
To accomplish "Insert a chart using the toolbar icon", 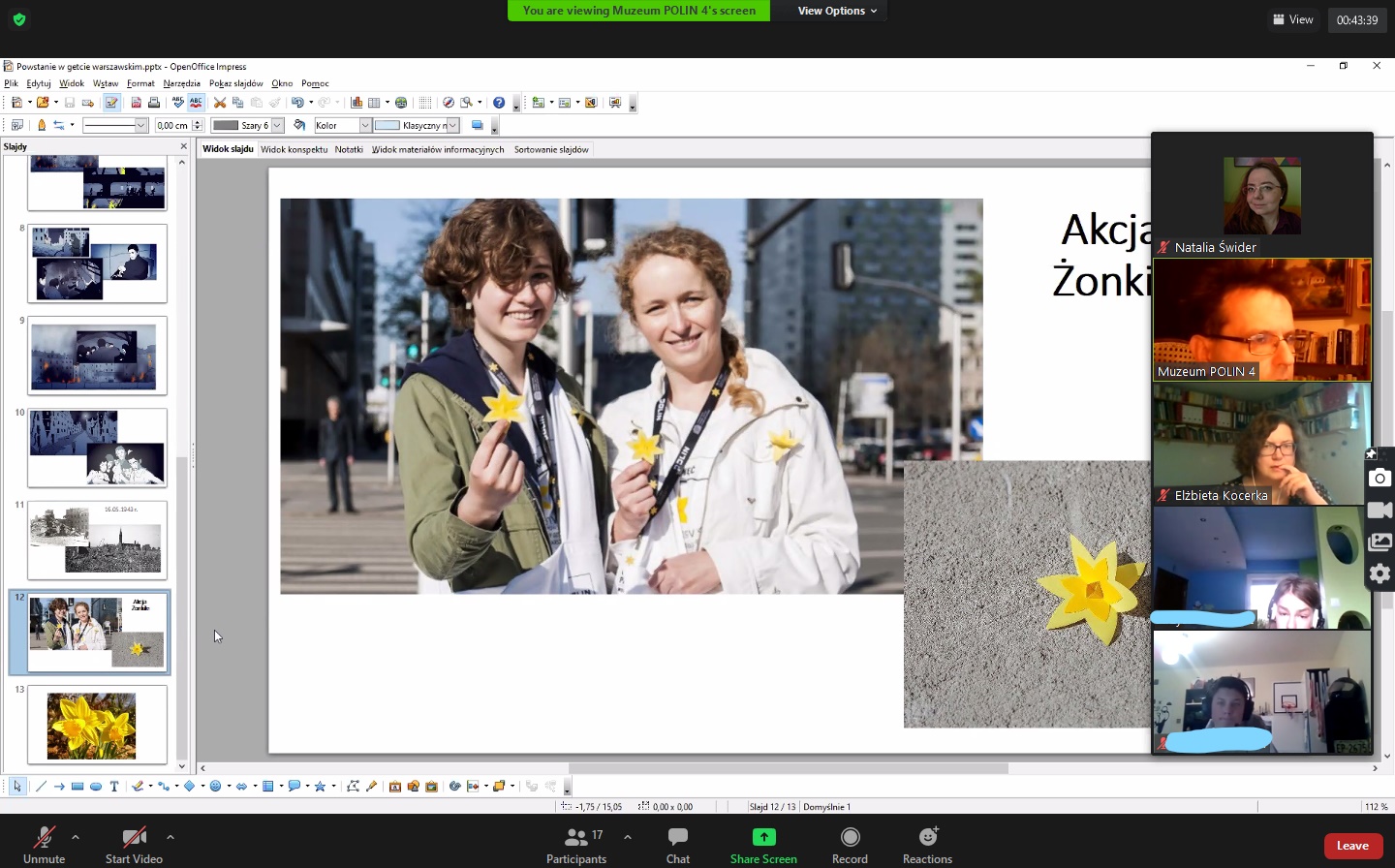I will point(356,103).
